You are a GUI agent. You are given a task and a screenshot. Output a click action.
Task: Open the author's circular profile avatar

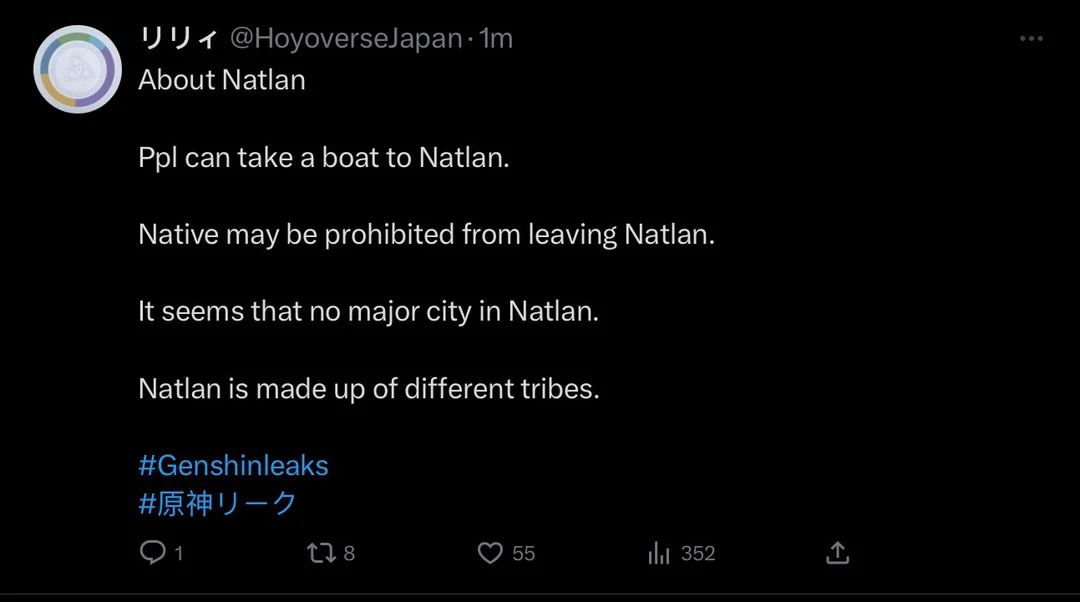click(x=77, y=69)
